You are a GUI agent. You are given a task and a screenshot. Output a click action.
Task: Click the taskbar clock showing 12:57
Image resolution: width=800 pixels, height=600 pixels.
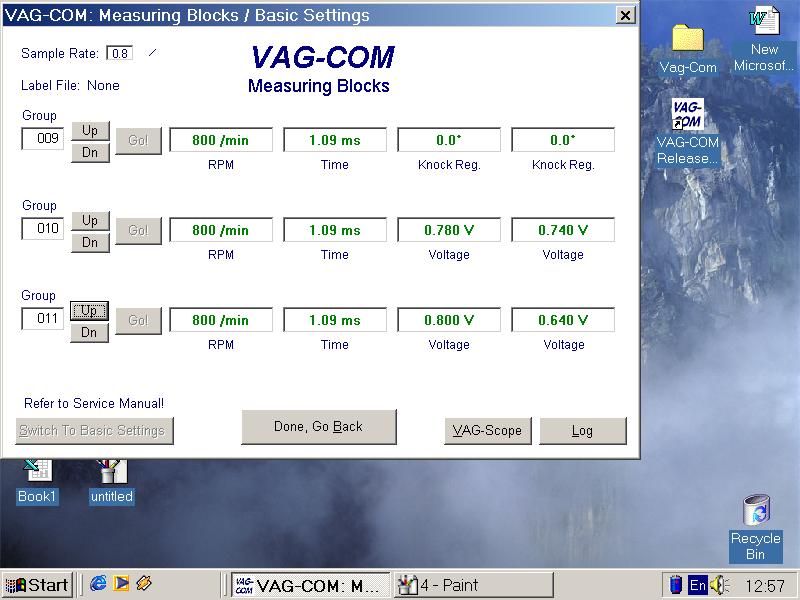(764, 585)
